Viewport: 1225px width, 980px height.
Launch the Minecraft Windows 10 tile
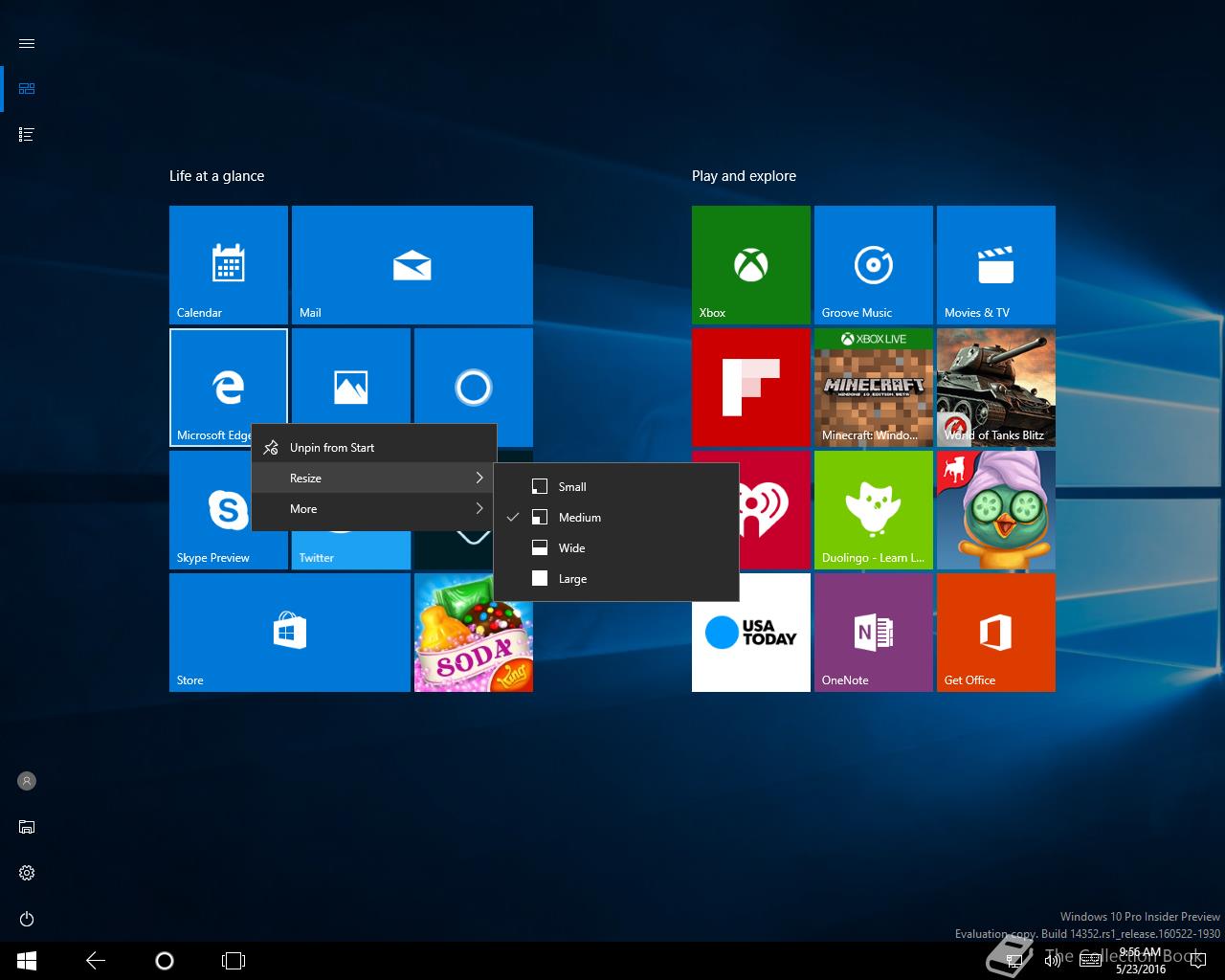874,388
